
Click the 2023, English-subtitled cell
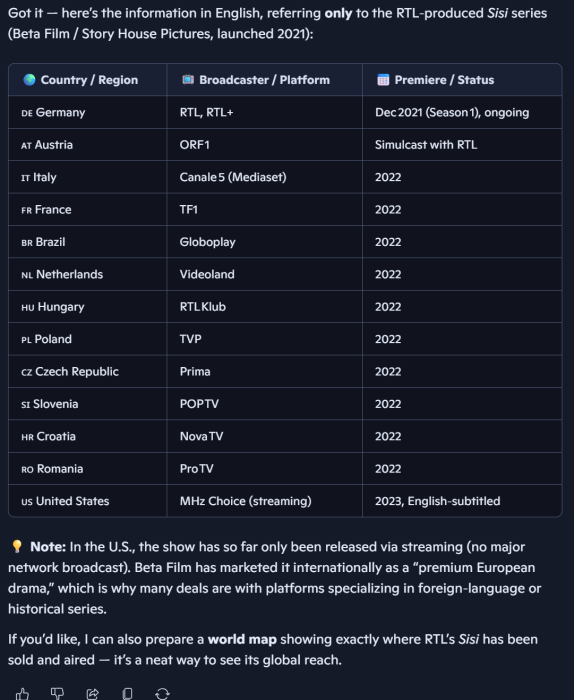[x=462, y=501]
